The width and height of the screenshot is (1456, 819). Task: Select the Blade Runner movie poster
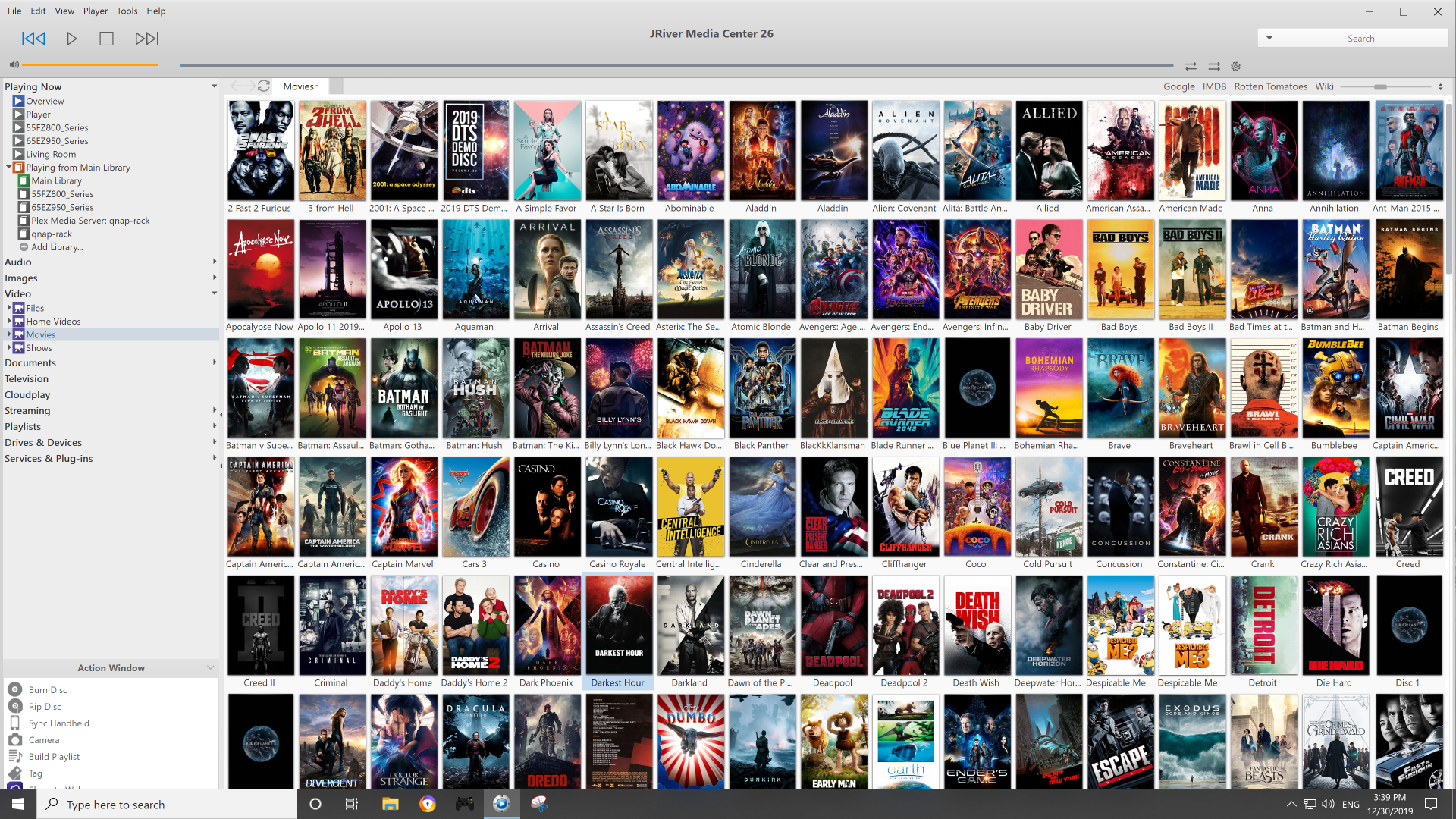pos(905,388)
